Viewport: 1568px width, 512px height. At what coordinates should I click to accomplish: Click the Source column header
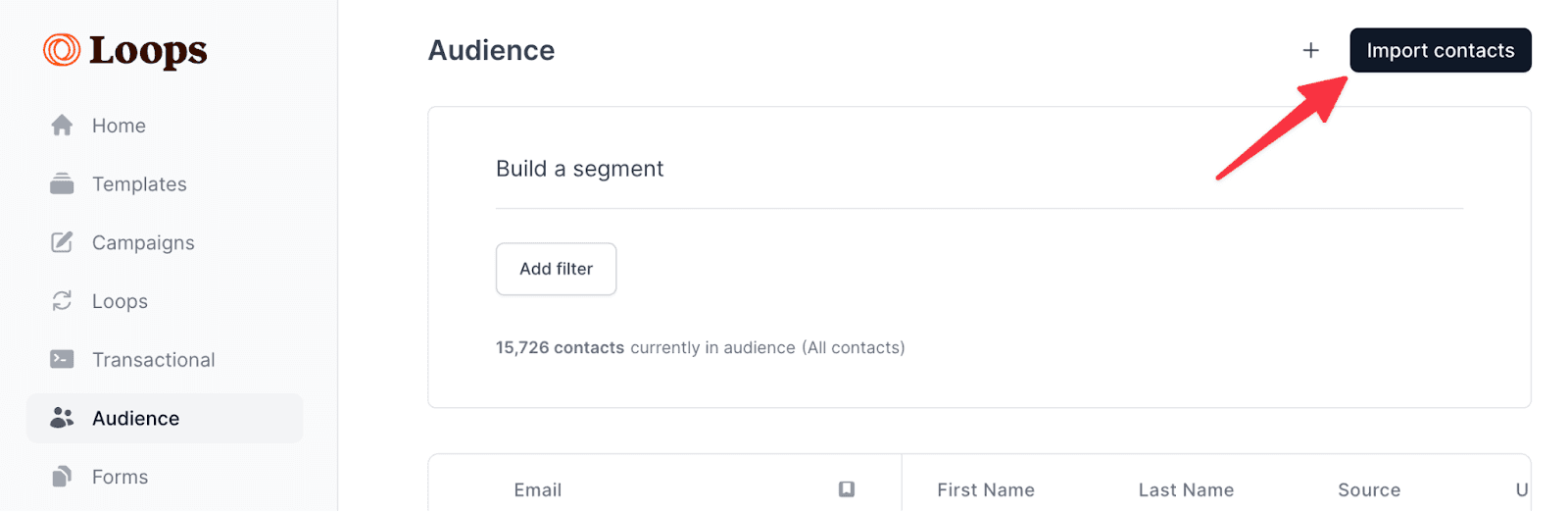1368,489
